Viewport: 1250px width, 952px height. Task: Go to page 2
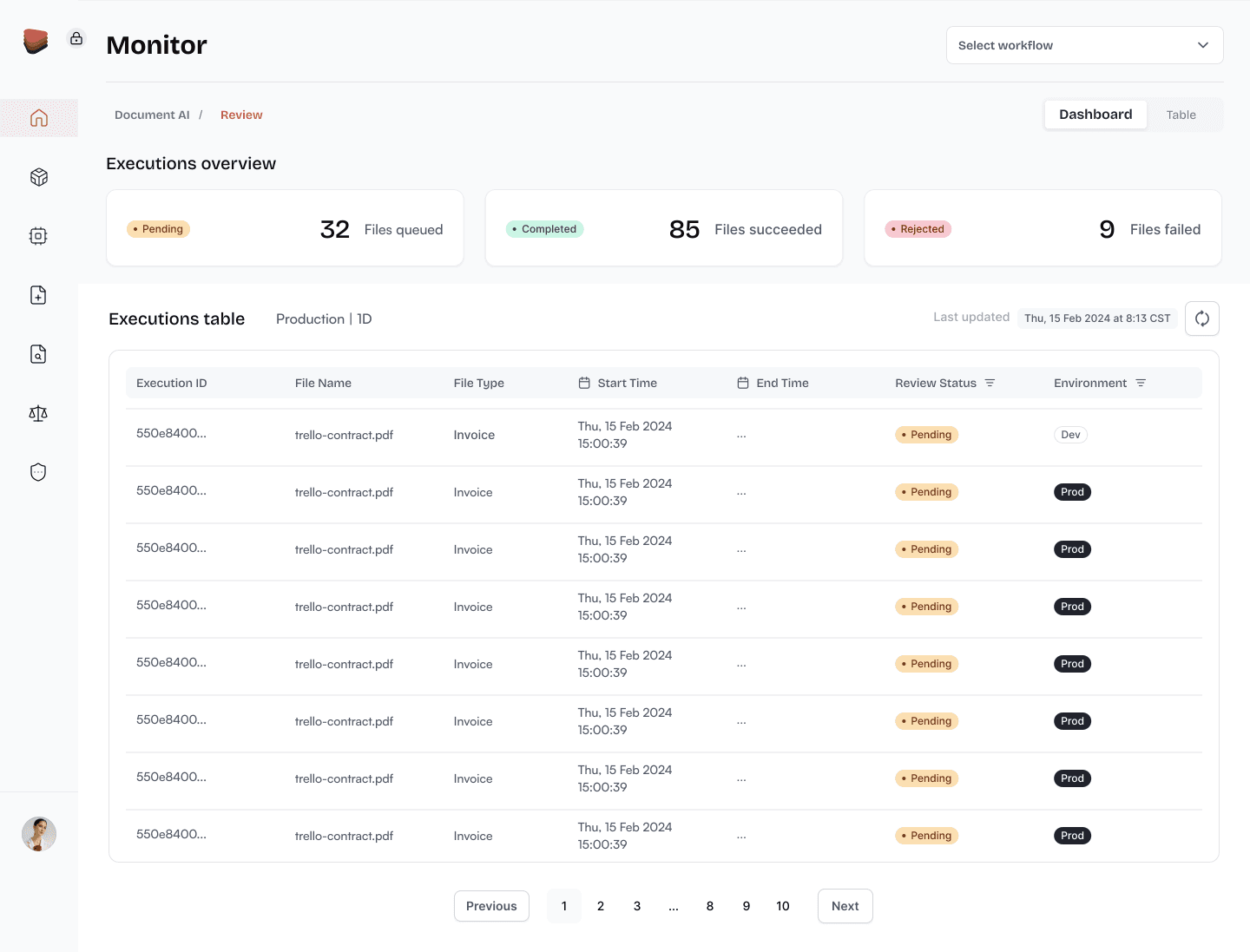point(601,906)
